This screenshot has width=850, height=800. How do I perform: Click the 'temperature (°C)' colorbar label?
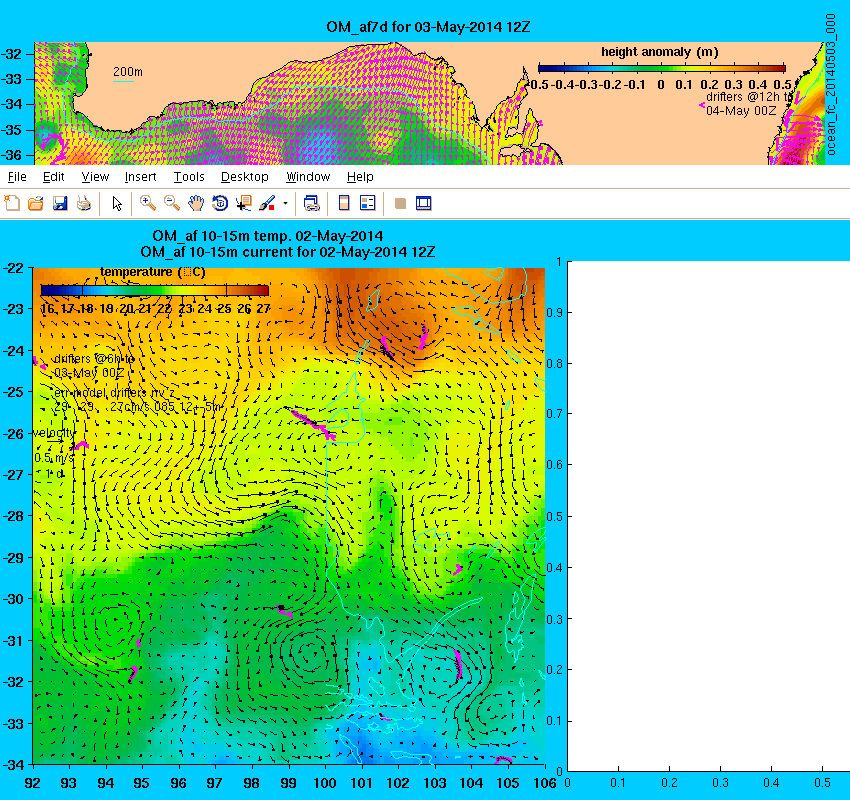[x=152, y=272]
